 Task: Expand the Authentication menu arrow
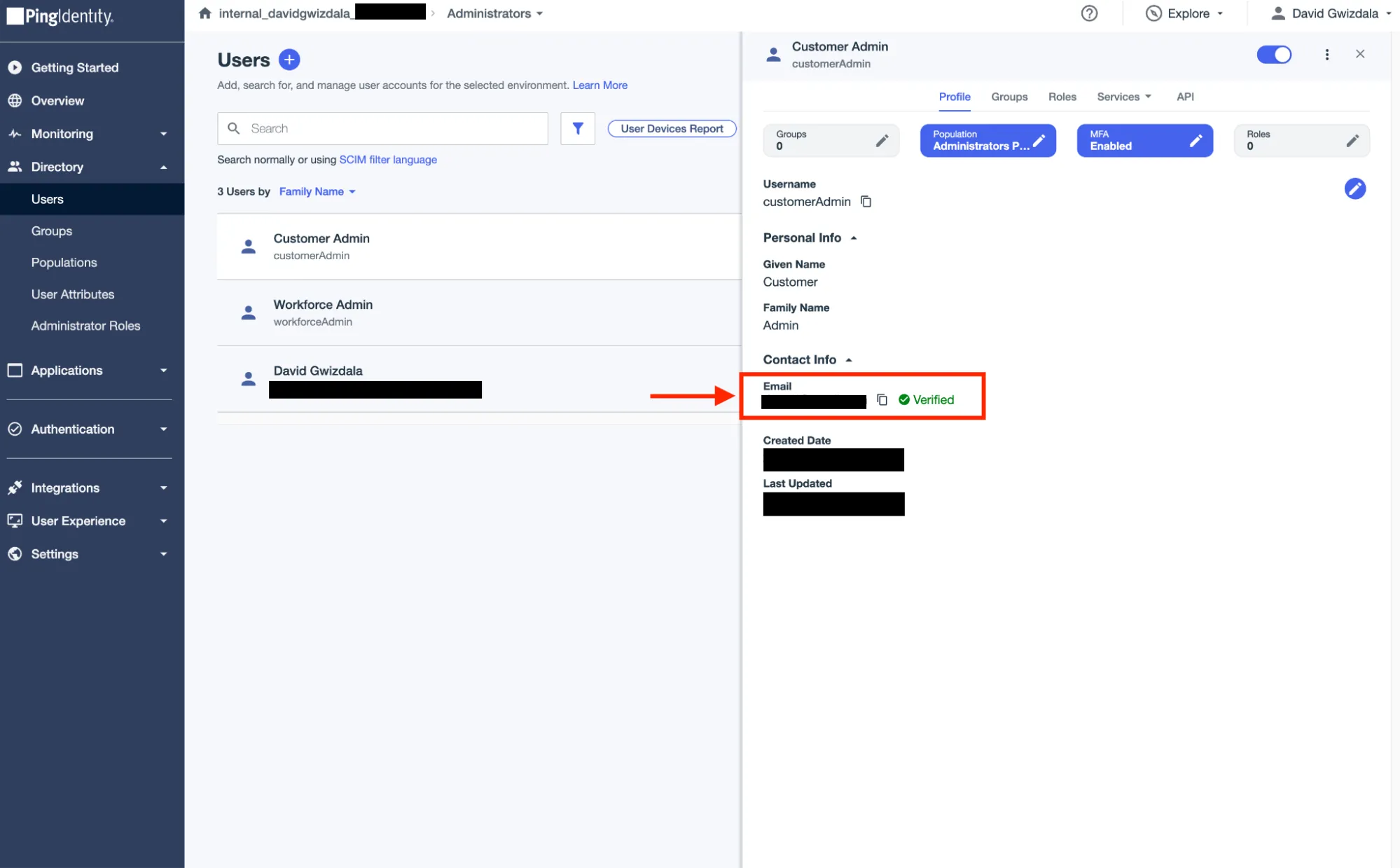click(164, 429)
